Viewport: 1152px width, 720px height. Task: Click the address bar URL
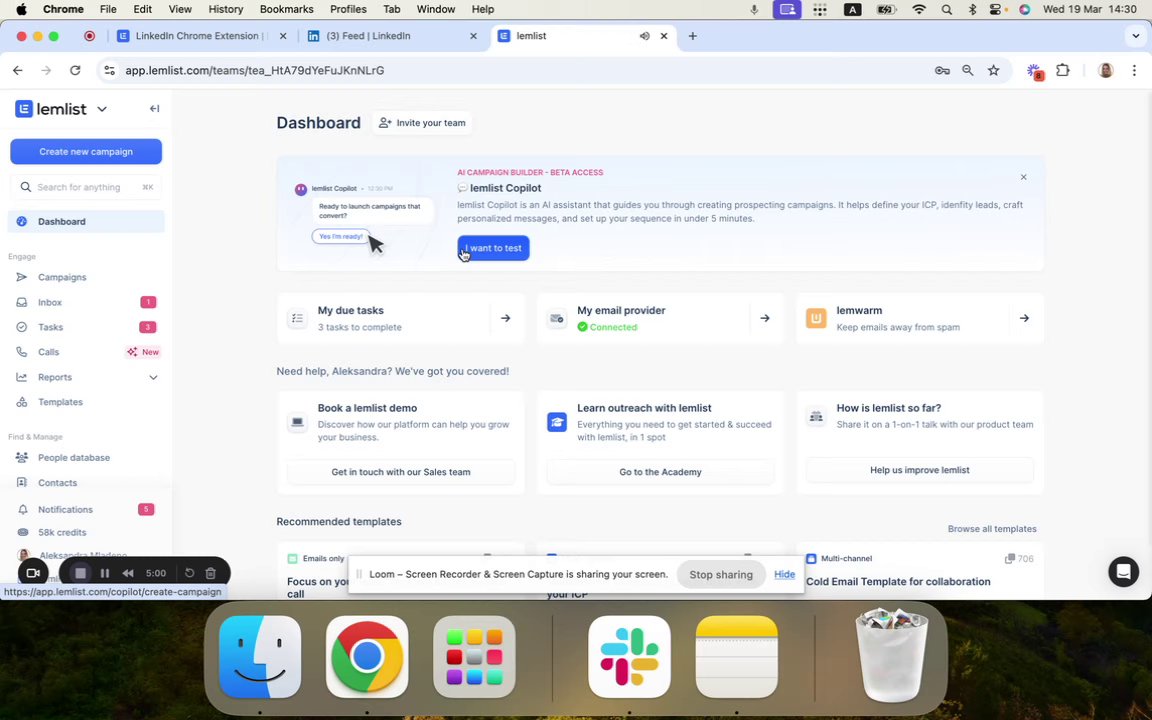pos(255,71)
